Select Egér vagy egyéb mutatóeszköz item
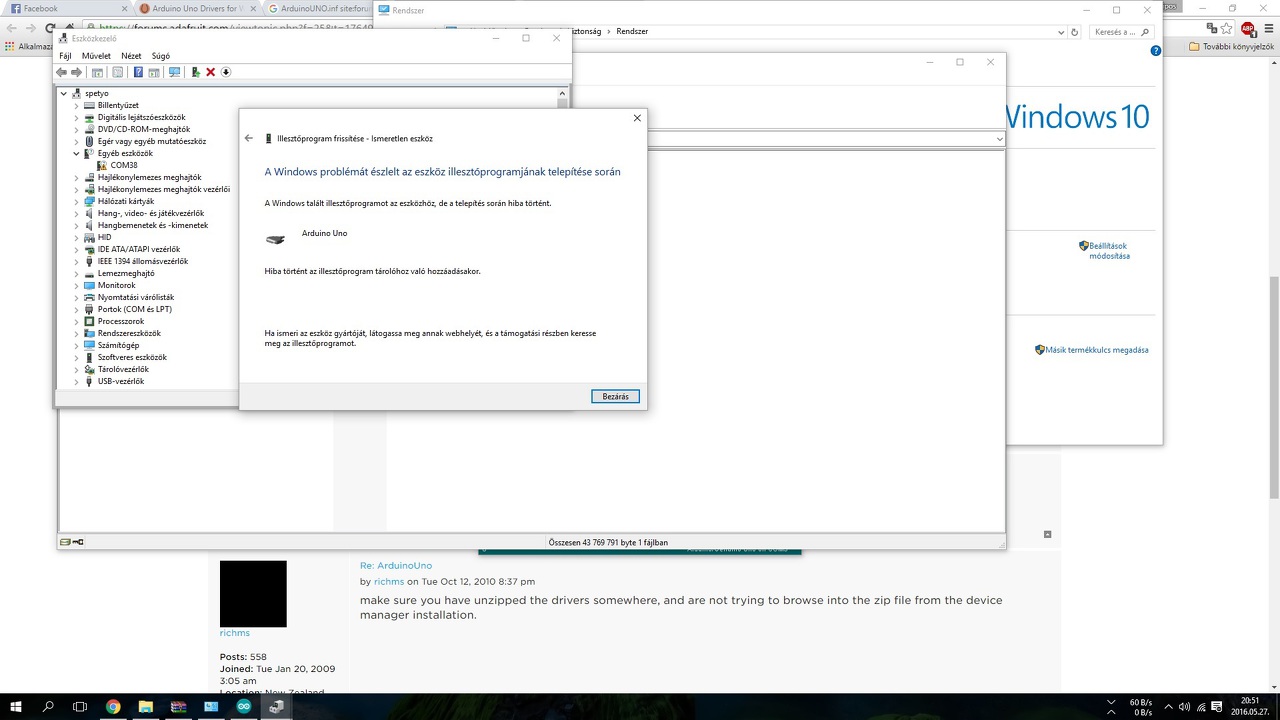Viewport: 1280px width, 720px height. point(152,141)
